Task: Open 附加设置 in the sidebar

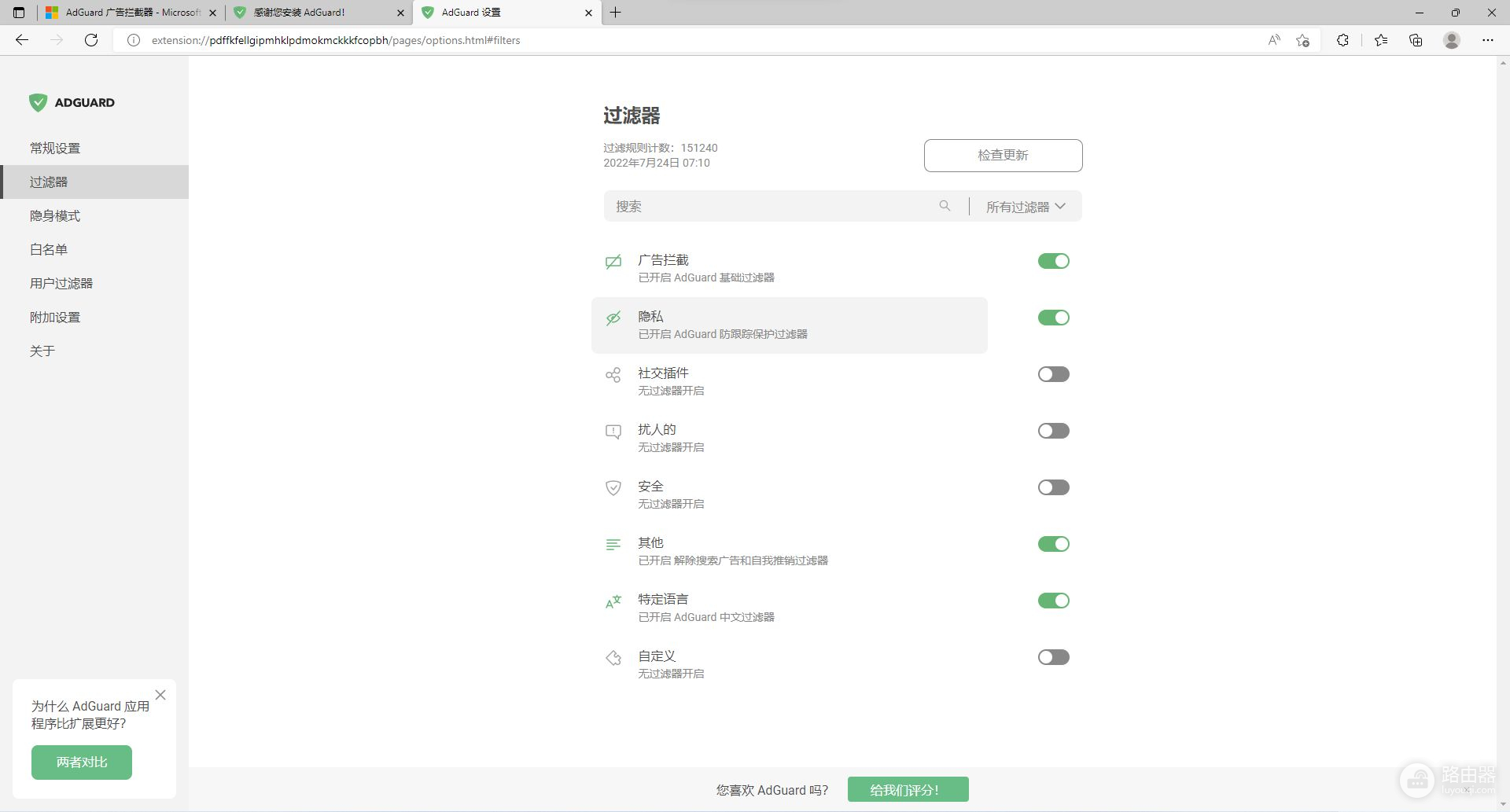Action: [94, 317]
